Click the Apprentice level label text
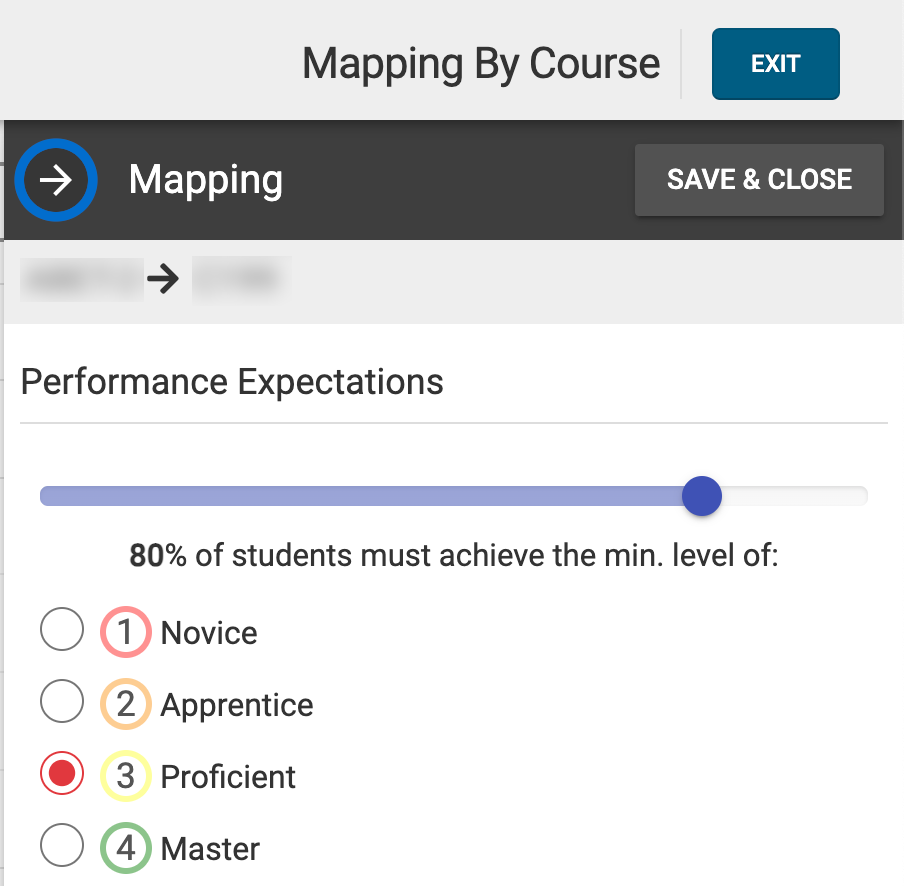The image size is (904, 886). click(237, 705)
